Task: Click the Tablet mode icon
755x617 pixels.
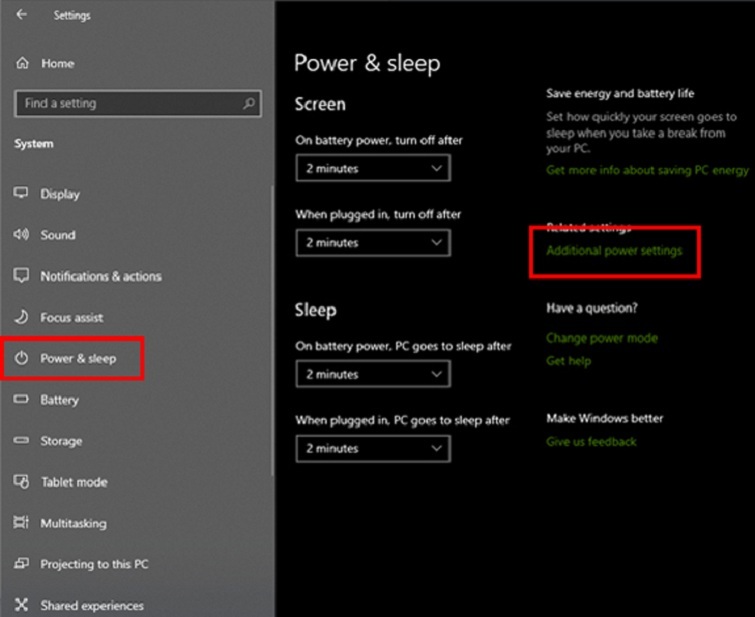Action: tap(21, 482)
